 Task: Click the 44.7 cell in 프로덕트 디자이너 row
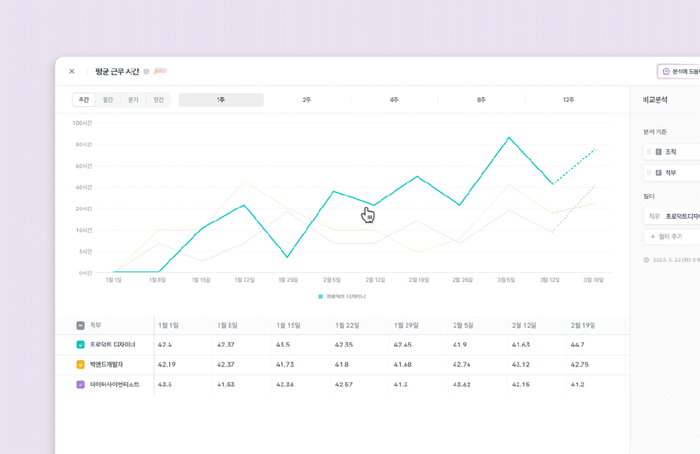pyautogui.click(x=577, y=345)
